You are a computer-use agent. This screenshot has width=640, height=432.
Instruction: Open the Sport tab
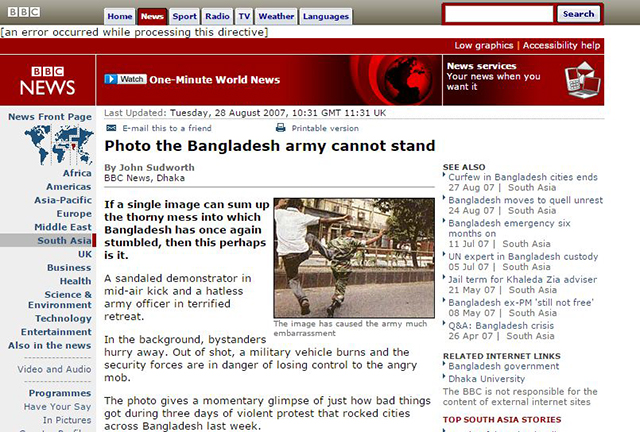pos(184,16)
